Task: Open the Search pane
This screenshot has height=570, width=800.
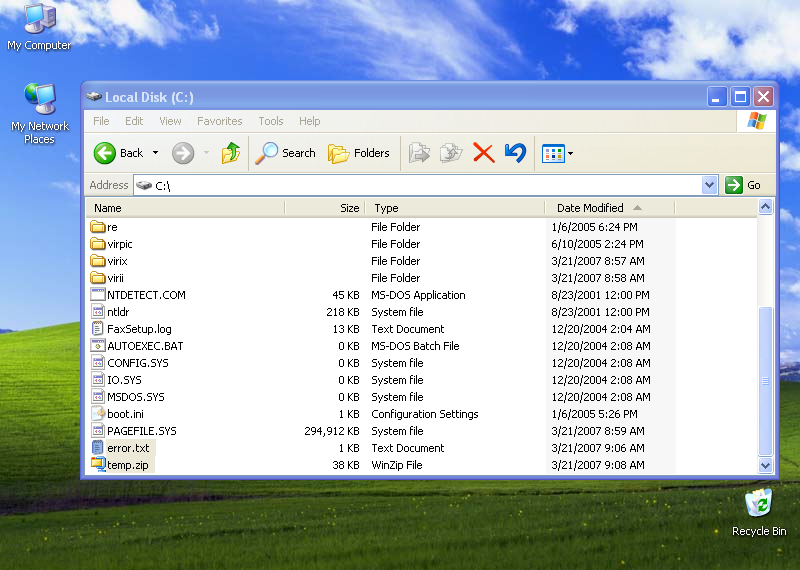Action: tap(286, 153)
